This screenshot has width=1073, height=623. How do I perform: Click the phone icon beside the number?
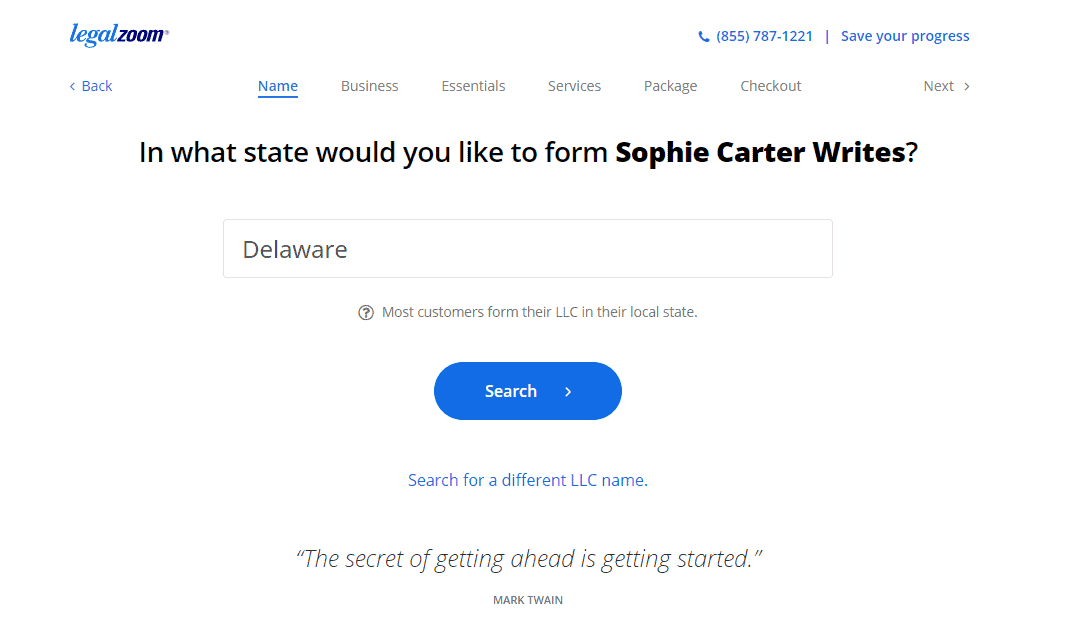click(703, 36)
